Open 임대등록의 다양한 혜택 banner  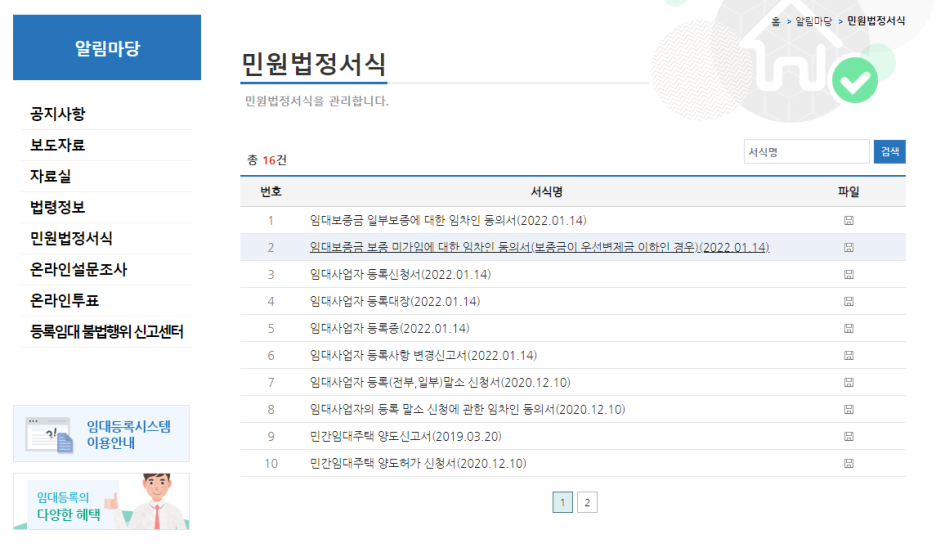(x=101, y=501)
